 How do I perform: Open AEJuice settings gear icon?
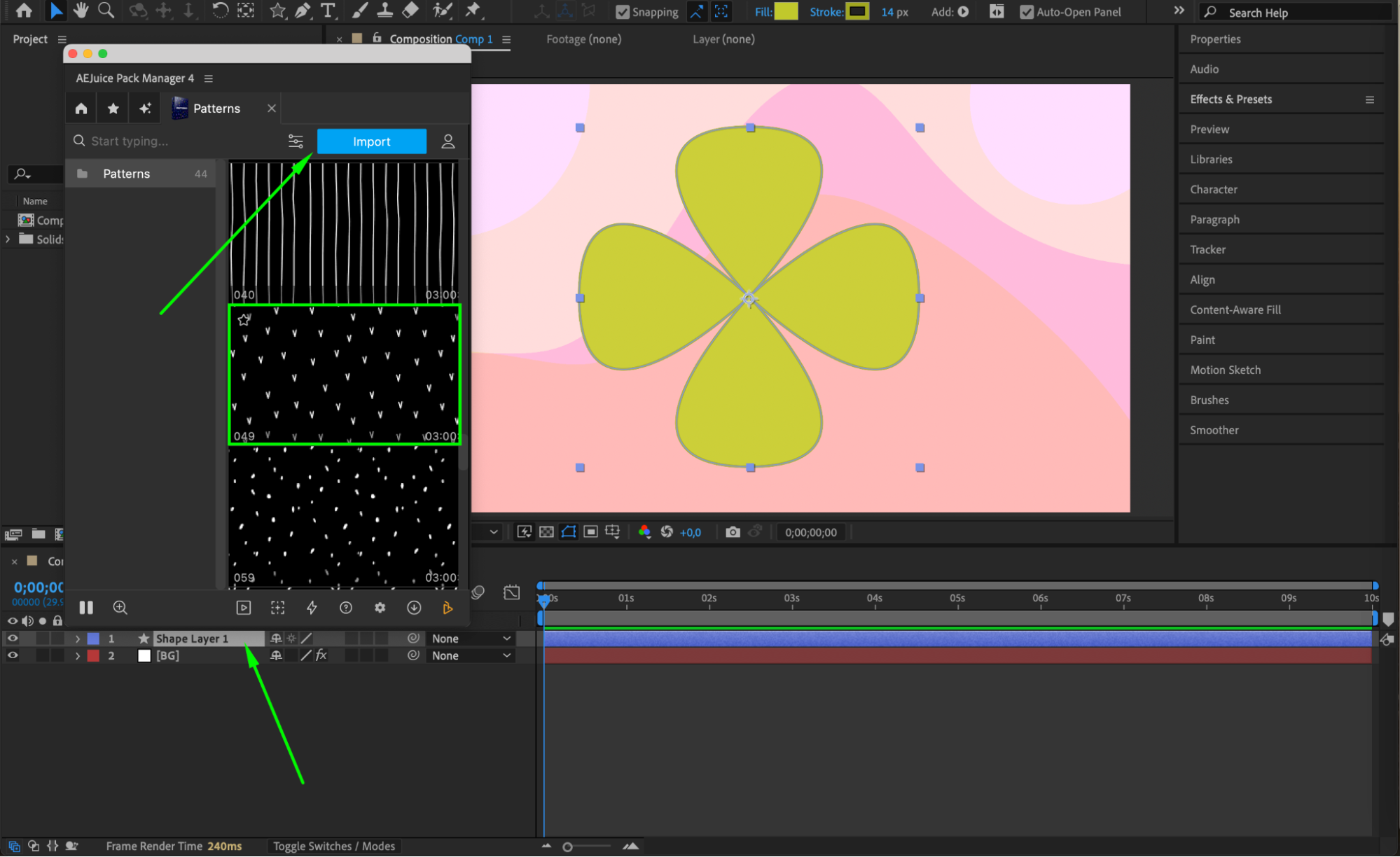380,608
